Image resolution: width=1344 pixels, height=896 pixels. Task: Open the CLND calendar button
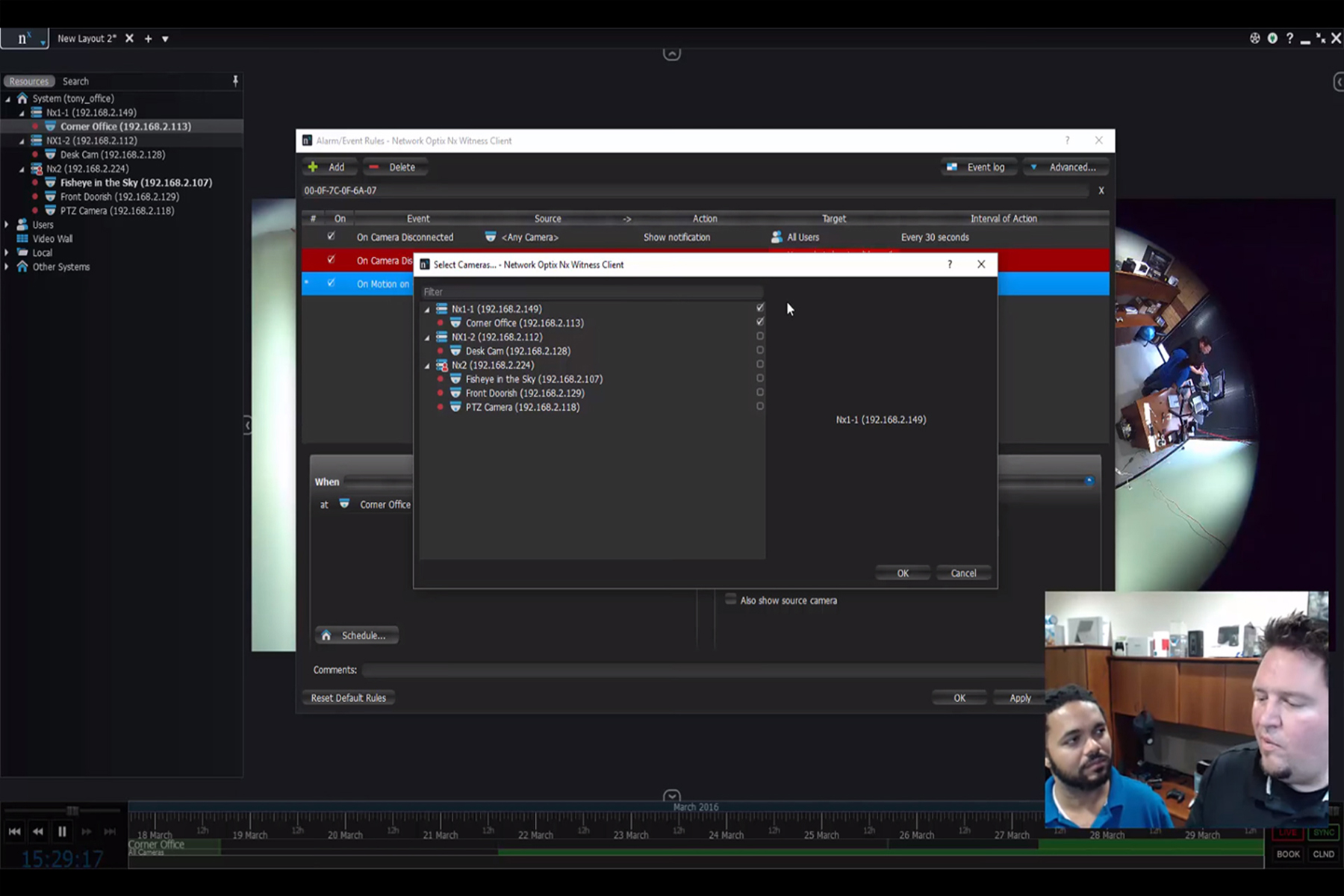coord(1323,854)
